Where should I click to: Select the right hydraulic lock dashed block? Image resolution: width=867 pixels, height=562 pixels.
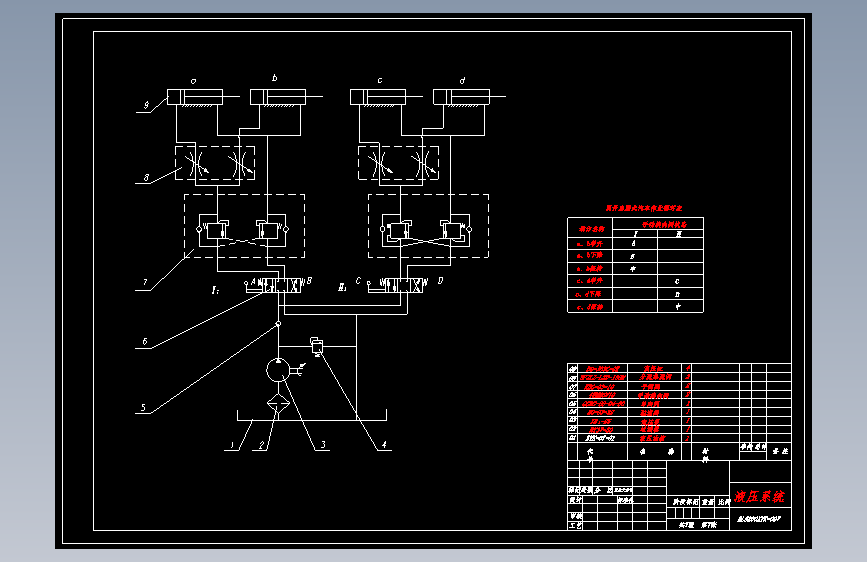click(429, 226)
